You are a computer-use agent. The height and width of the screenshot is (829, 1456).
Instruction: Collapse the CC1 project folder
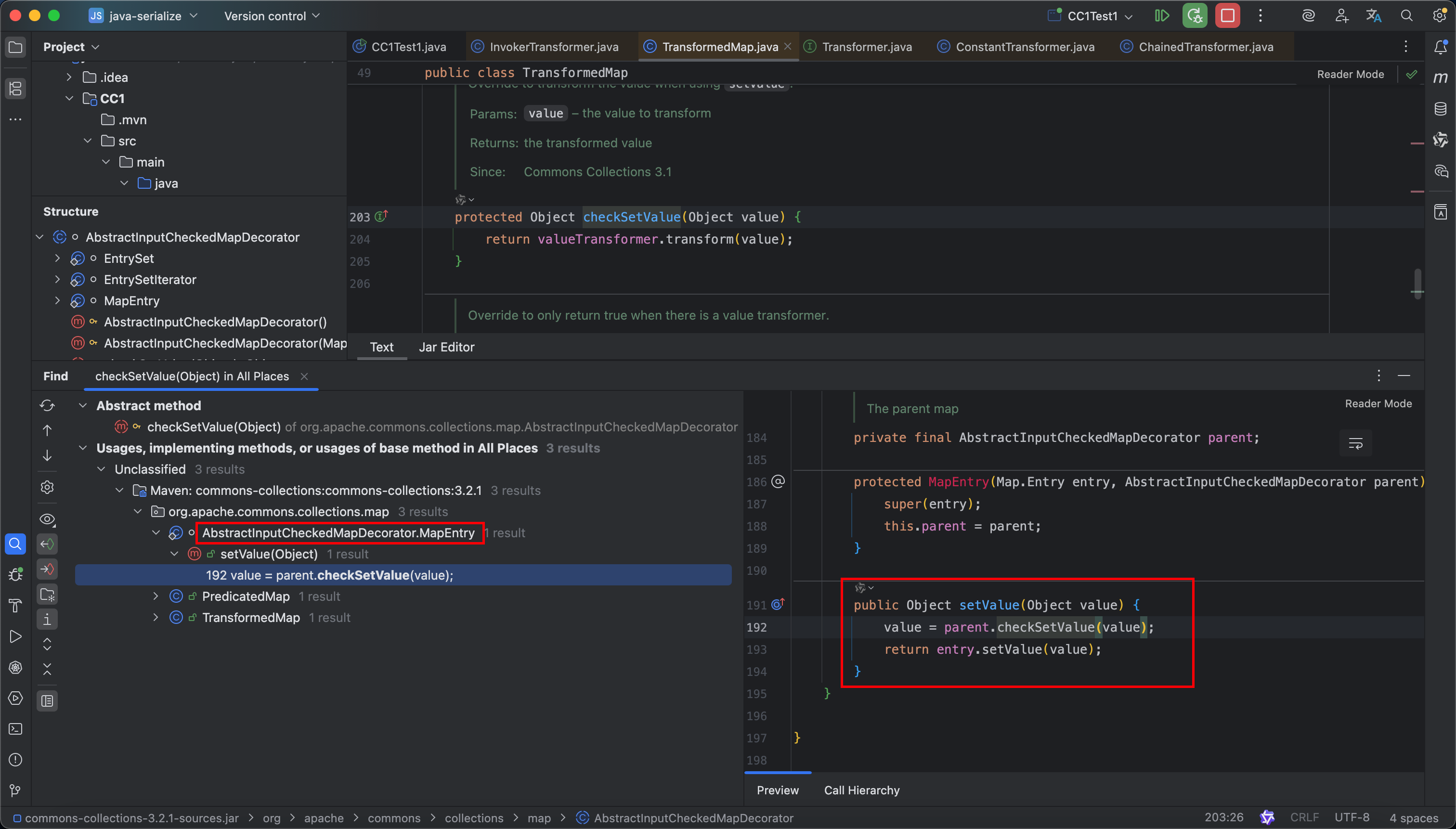[69, 99]
